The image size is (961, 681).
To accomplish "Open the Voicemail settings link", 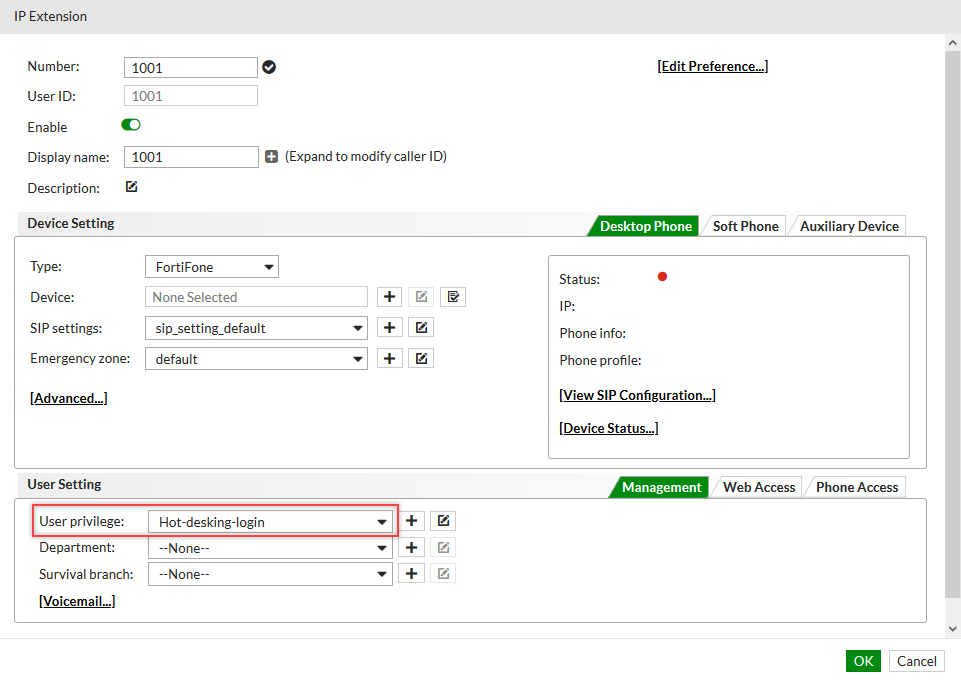I will tap(77, 601).
